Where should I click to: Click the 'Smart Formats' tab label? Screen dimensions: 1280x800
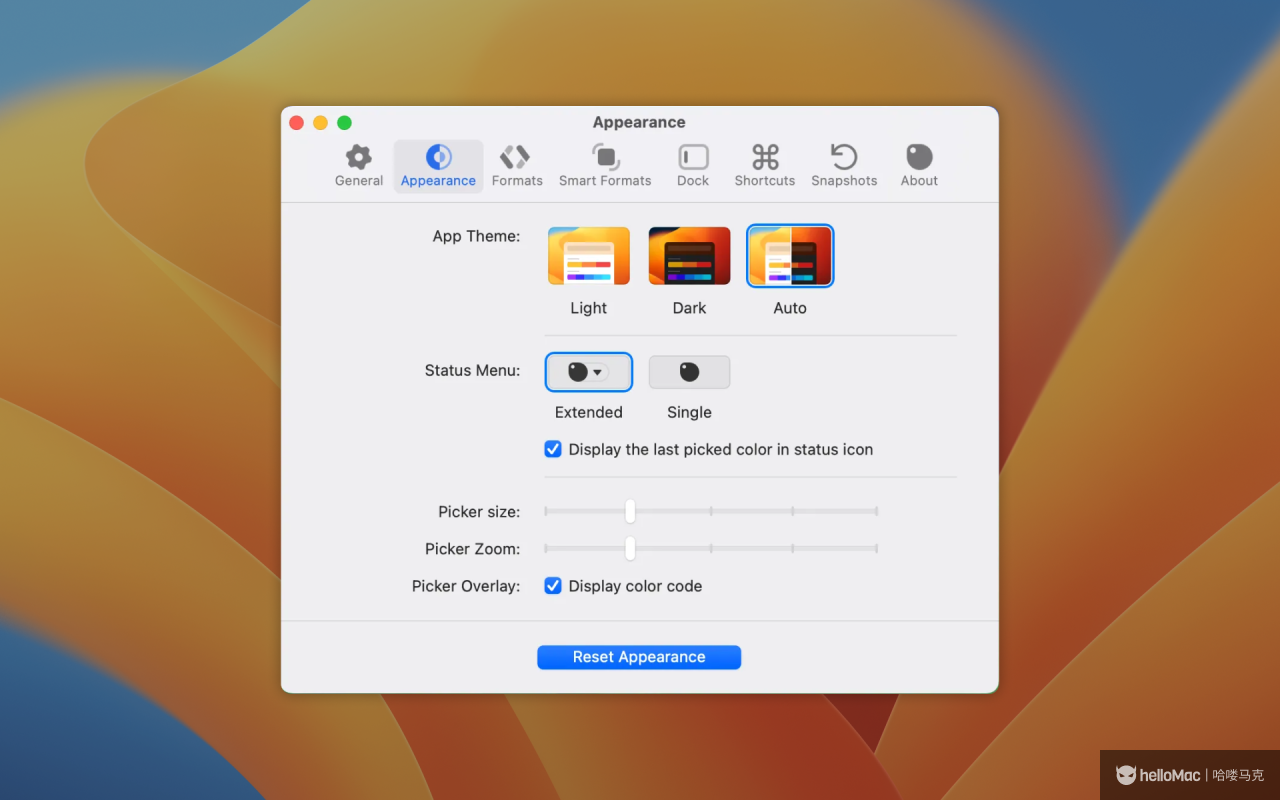[605, 181]
